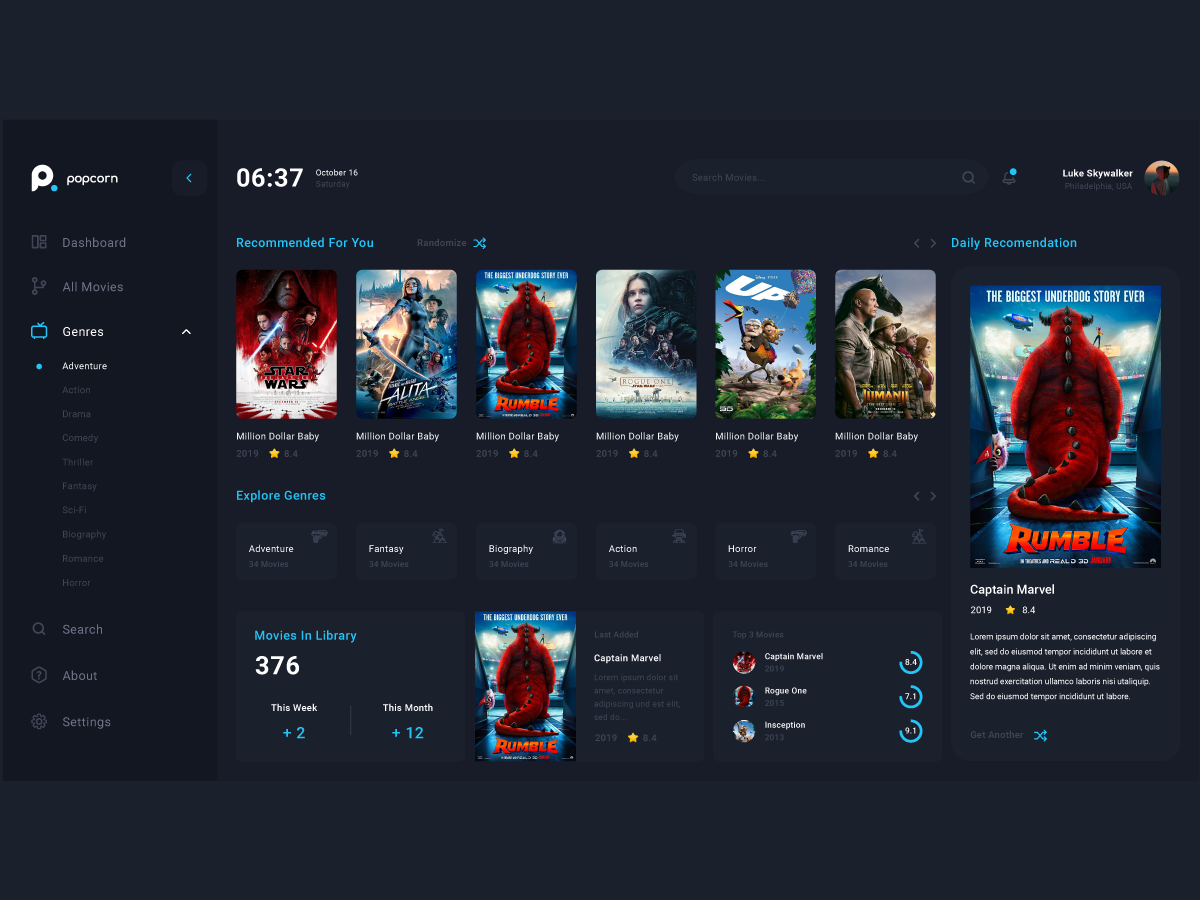Click the Search magnifier icon in sidebar

point(39,629)
